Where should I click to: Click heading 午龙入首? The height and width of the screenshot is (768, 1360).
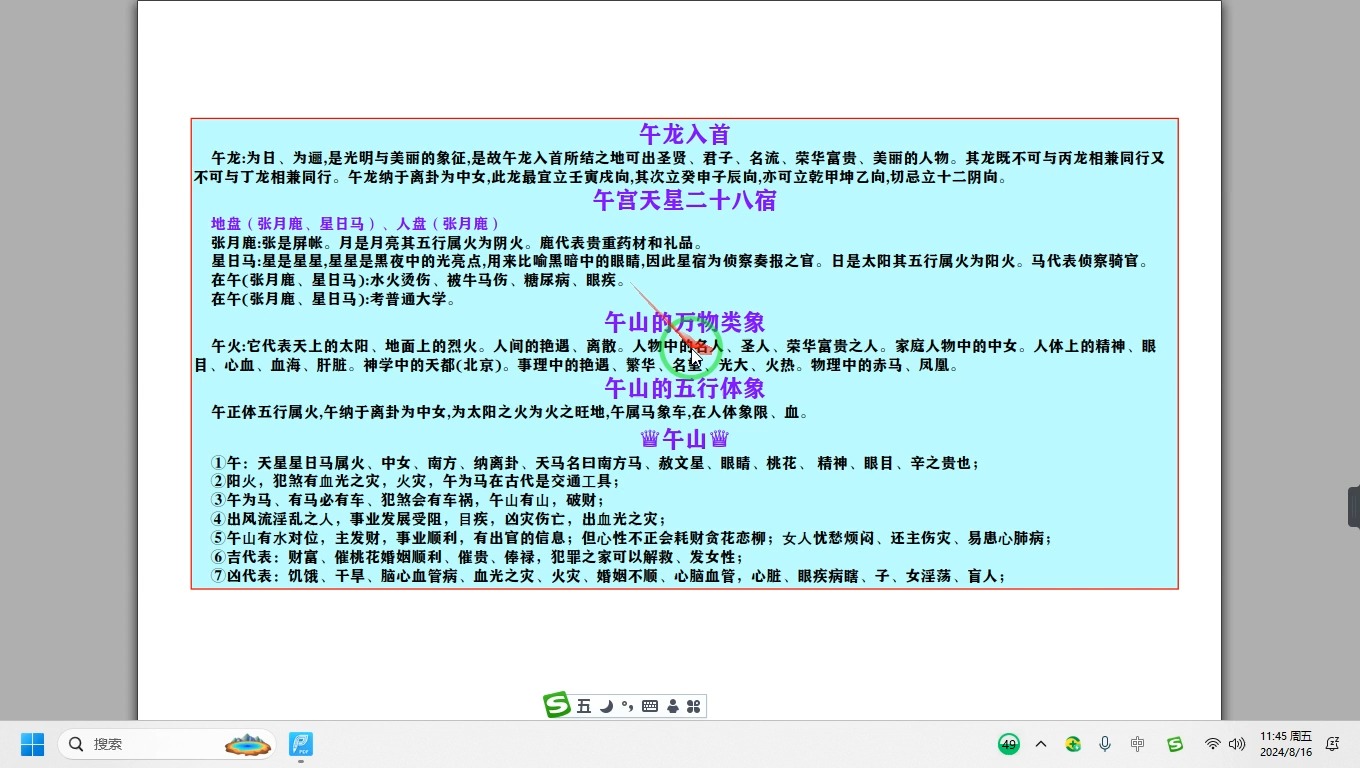[685, 134]
